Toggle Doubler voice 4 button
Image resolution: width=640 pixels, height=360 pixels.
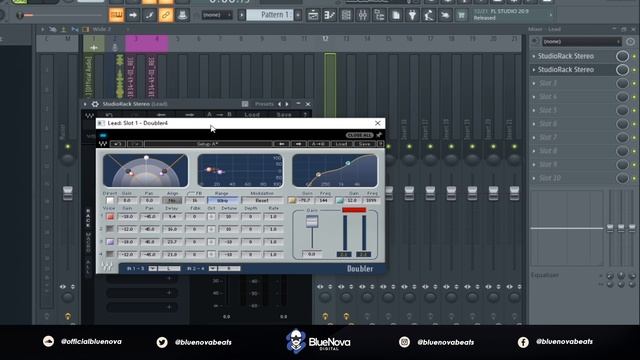tap(110, 254)
